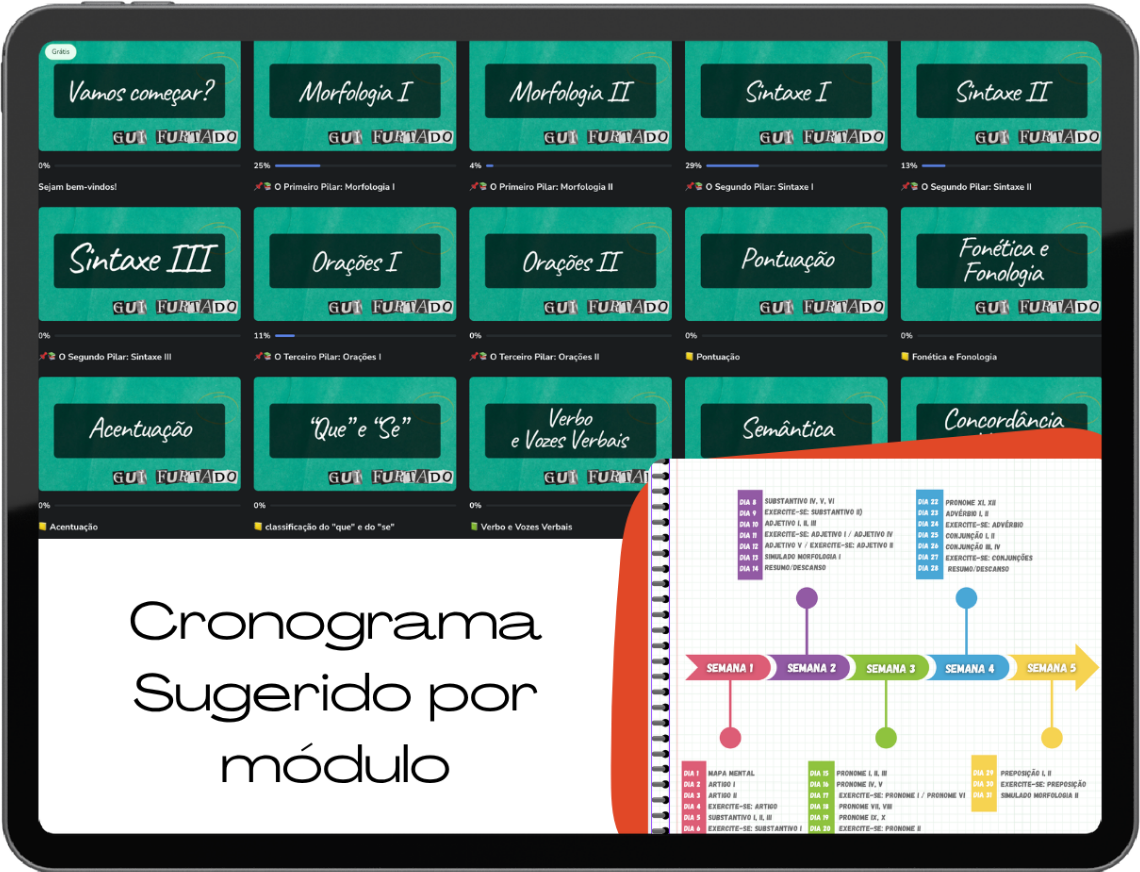
Task: Open the Pontuação module thumbnail
Action: (x=786, y=264)
